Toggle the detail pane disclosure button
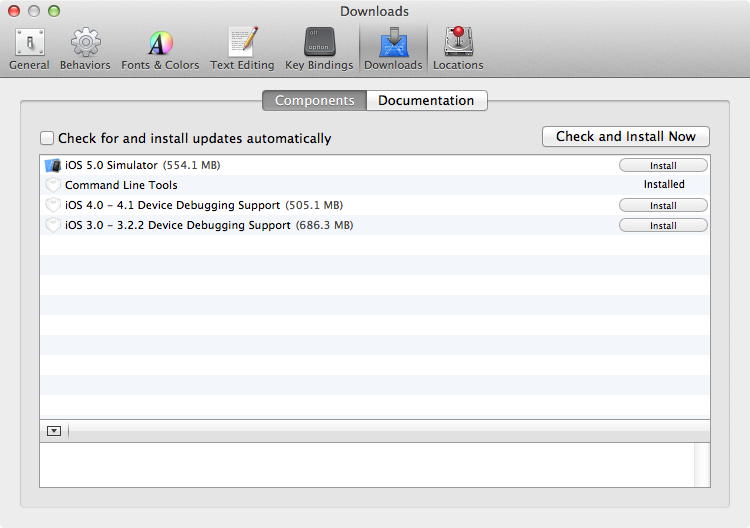Viewport: 750px width, 528px height. [54, 431]
